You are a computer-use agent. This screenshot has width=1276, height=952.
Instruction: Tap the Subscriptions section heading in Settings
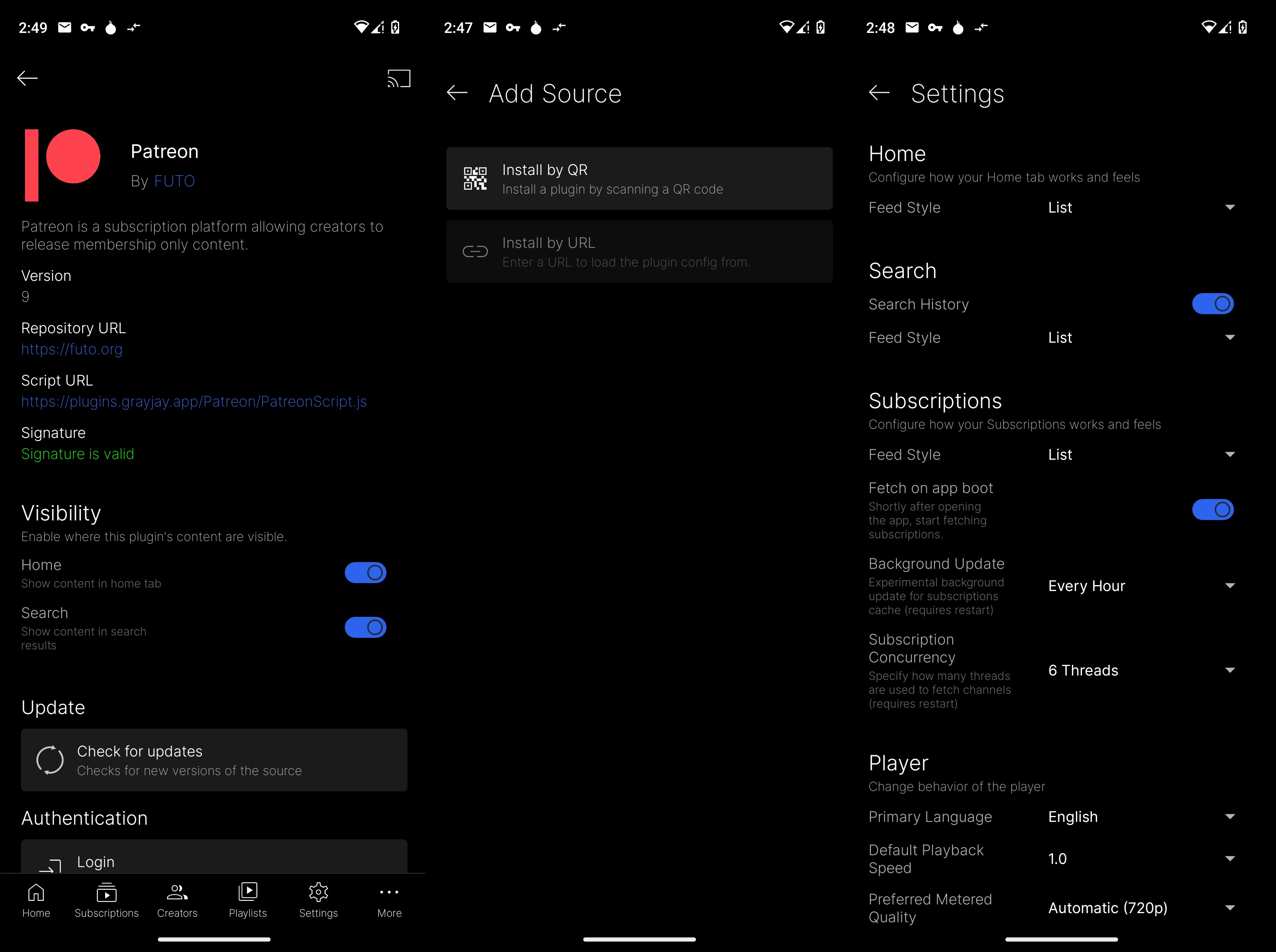[935, 401]
